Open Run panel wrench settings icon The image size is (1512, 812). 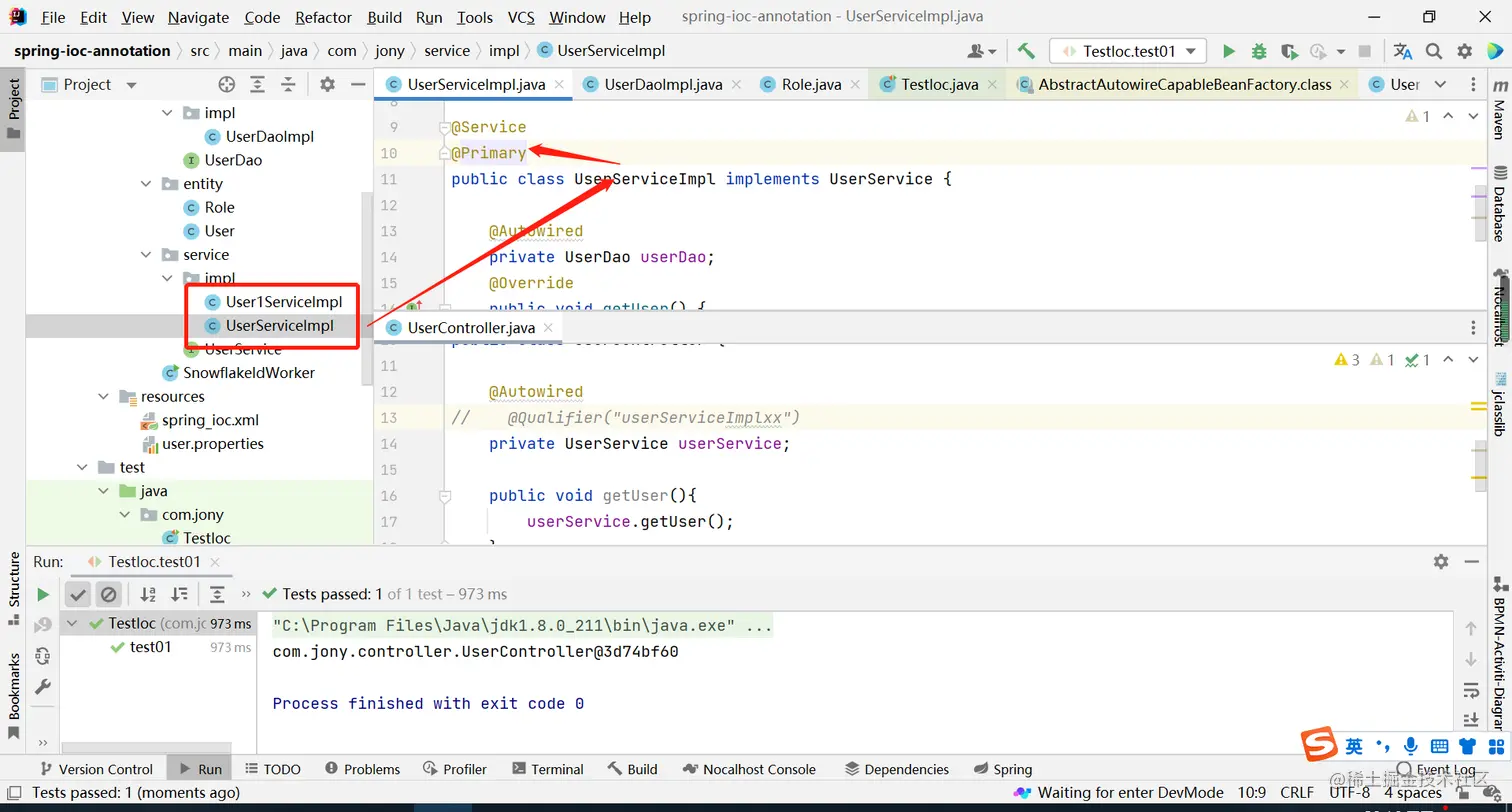[x=43, y=687]
